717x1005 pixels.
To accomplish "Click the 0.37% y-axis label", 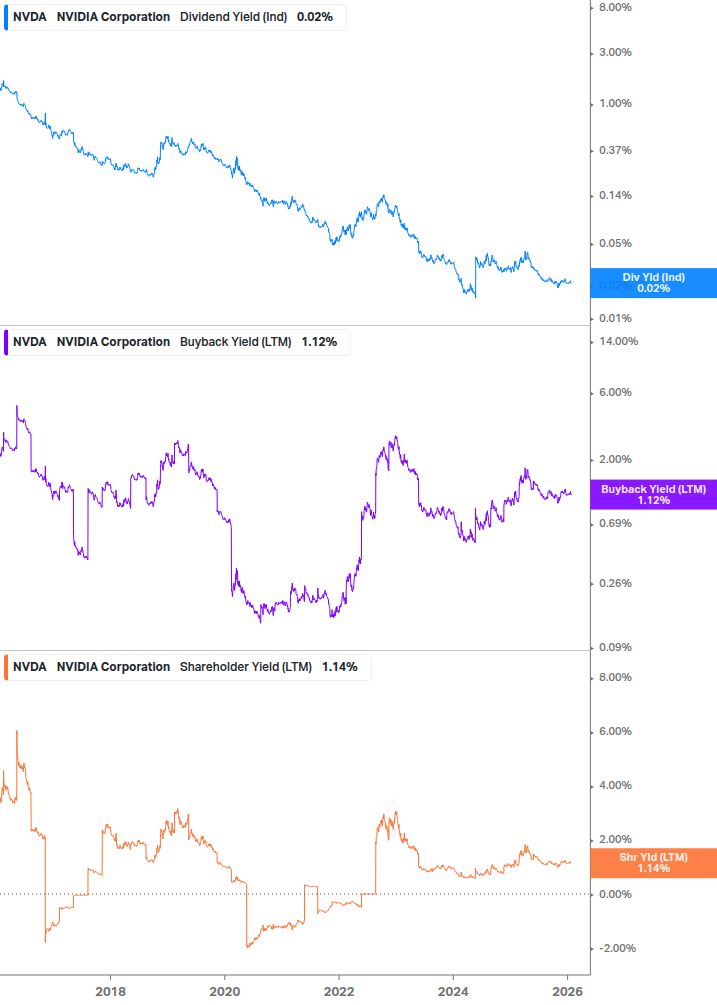I will 615,150.
